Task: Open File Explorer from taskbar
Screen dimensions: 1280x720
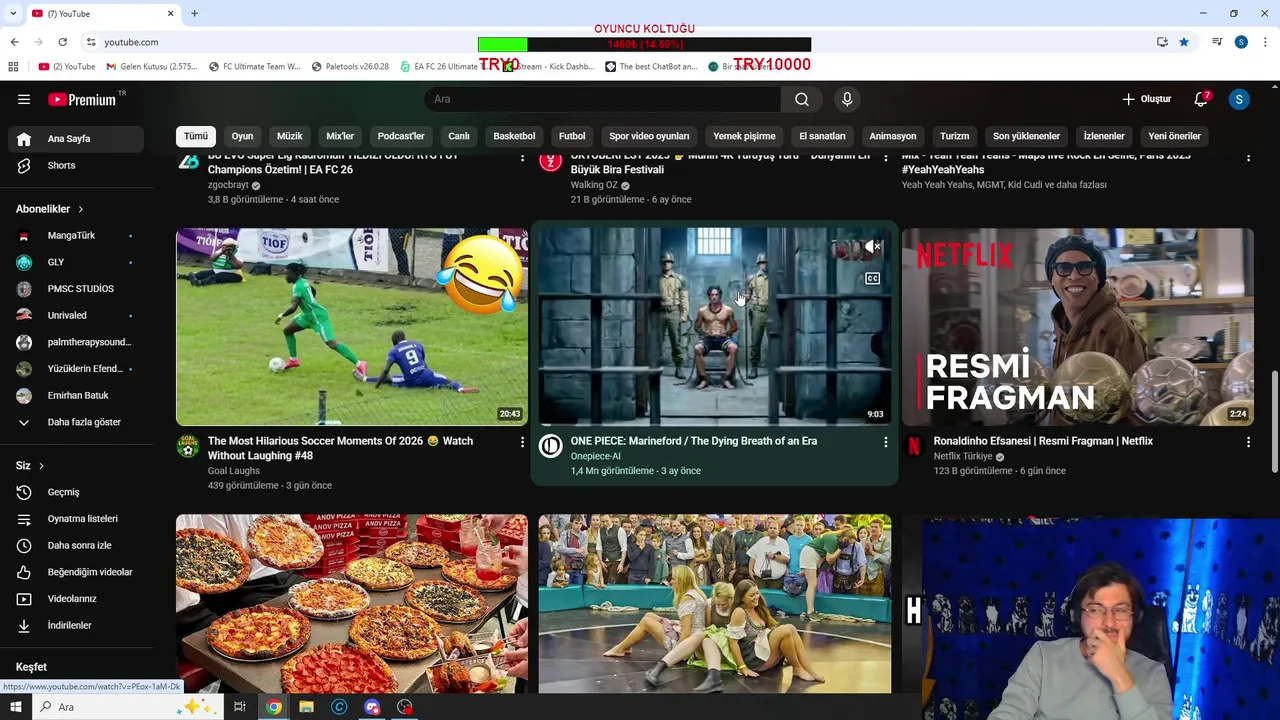Action: click(306, 707)
